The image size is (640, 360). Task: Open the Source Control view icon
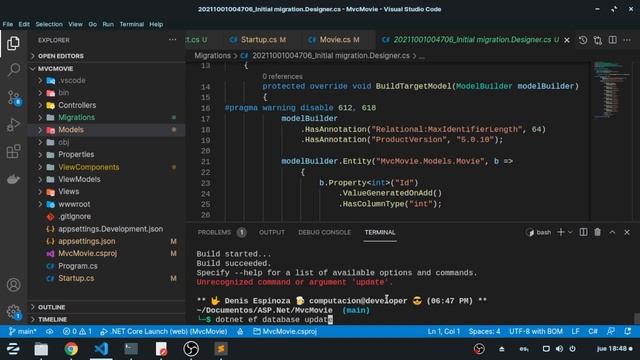click(x=13, y=98)
